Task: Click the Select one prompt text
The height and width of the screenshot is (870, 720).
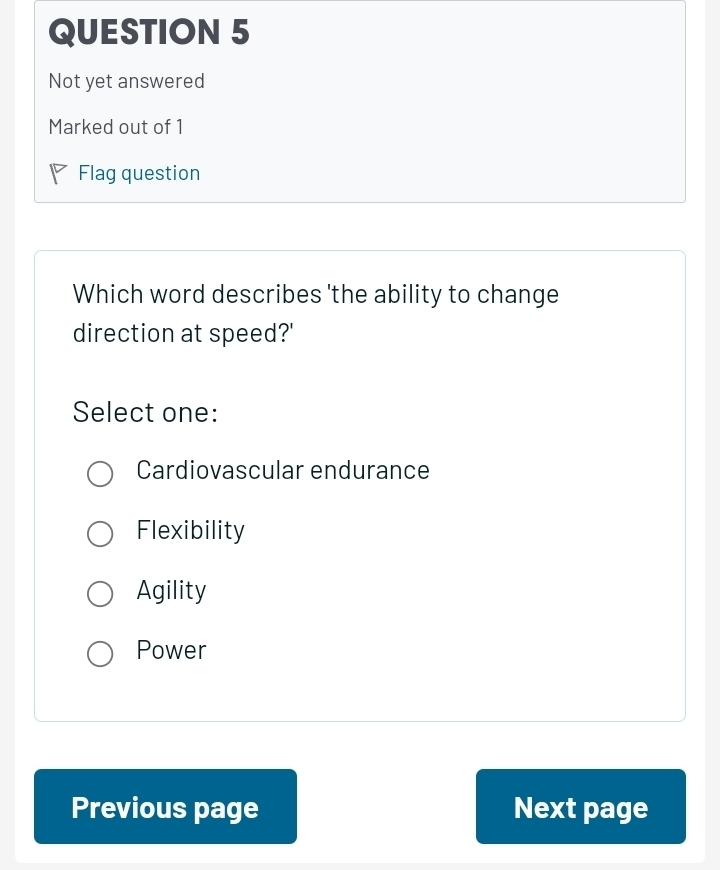Action: pos(145,411)
